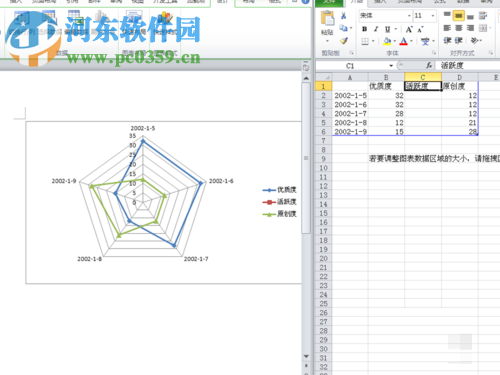
Task: Select row 7 header
Action: (x=324, y=141)
